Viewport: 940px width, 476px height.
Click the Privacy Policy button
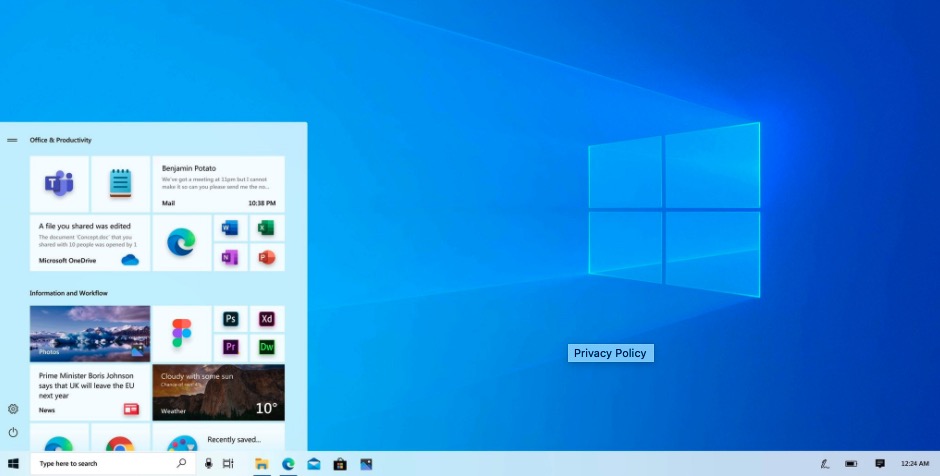point(611,353)
